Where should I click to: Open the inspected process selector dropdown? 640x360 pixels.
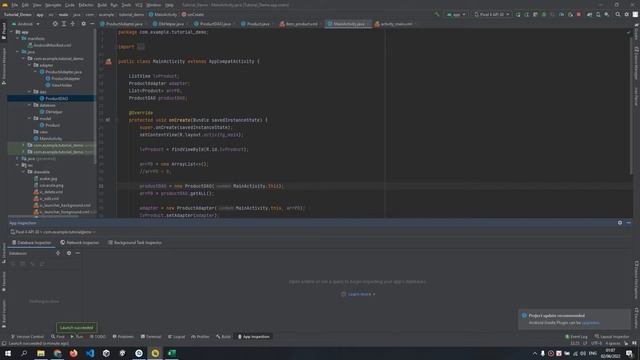(53, 232)
